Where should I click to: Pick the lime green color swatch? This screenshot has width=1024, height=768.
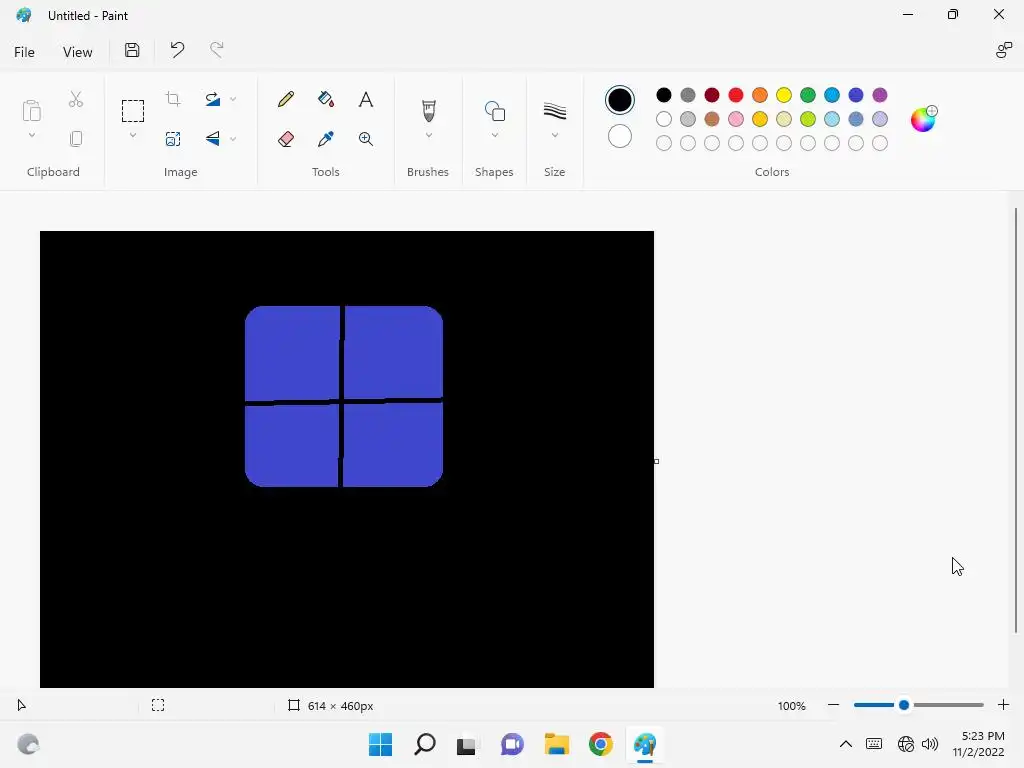tap(808, 119)
